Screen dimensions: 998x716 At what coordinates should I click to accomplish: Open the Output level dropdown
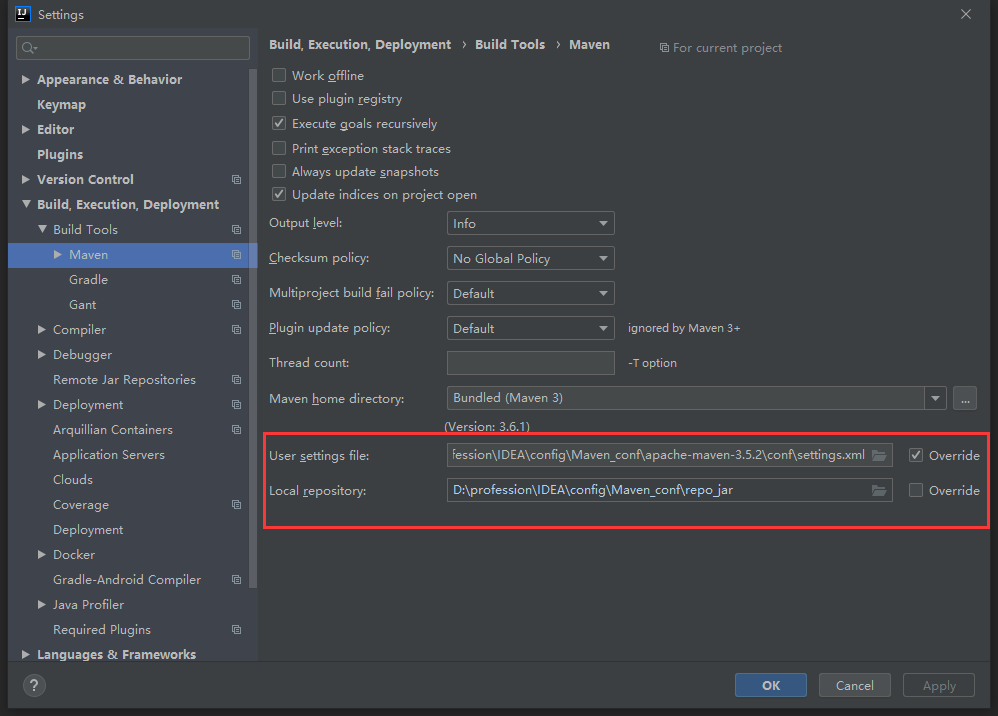[530, 222]
